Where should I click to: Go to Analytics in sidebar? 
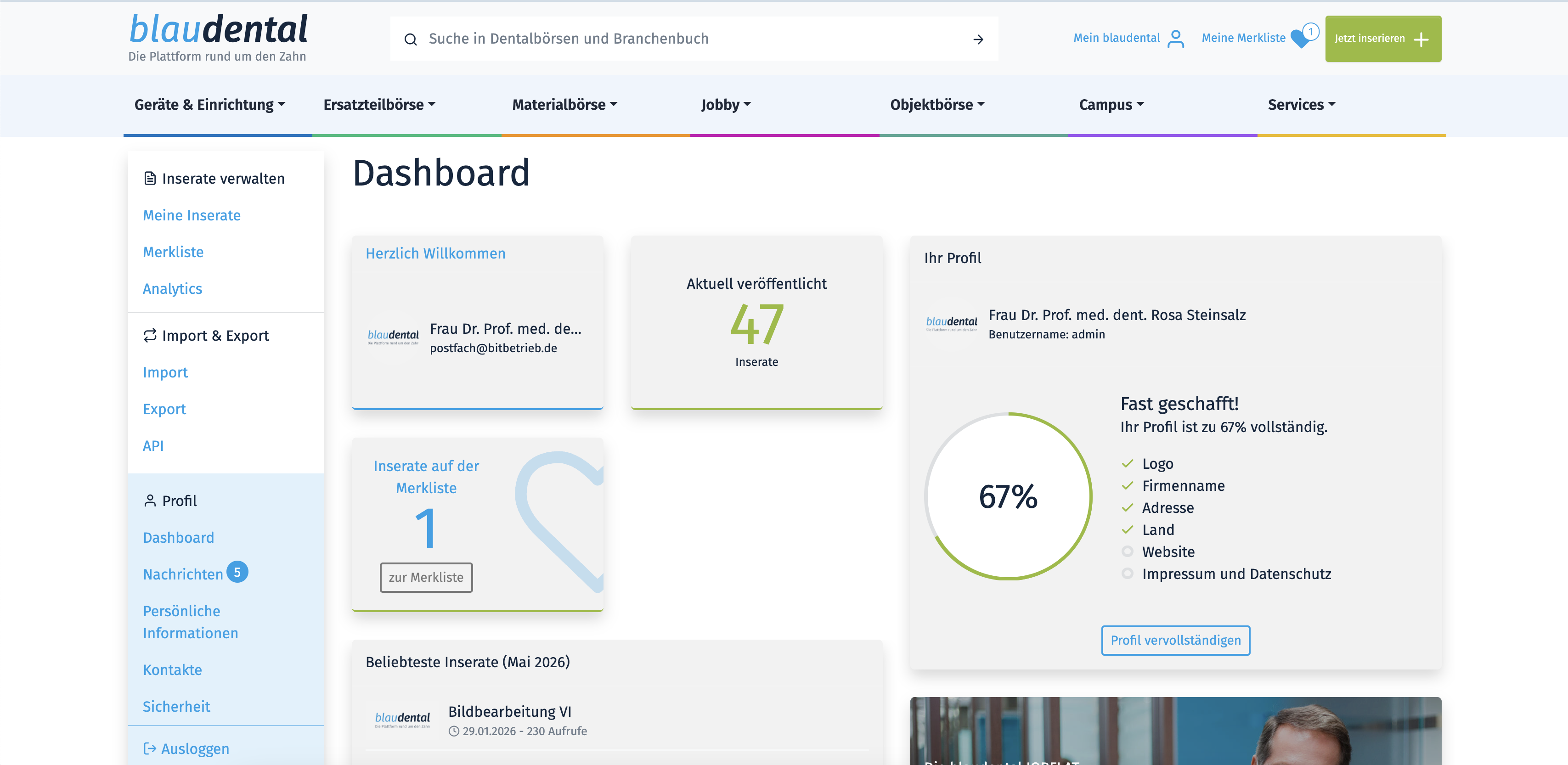[x=172, y=289]
